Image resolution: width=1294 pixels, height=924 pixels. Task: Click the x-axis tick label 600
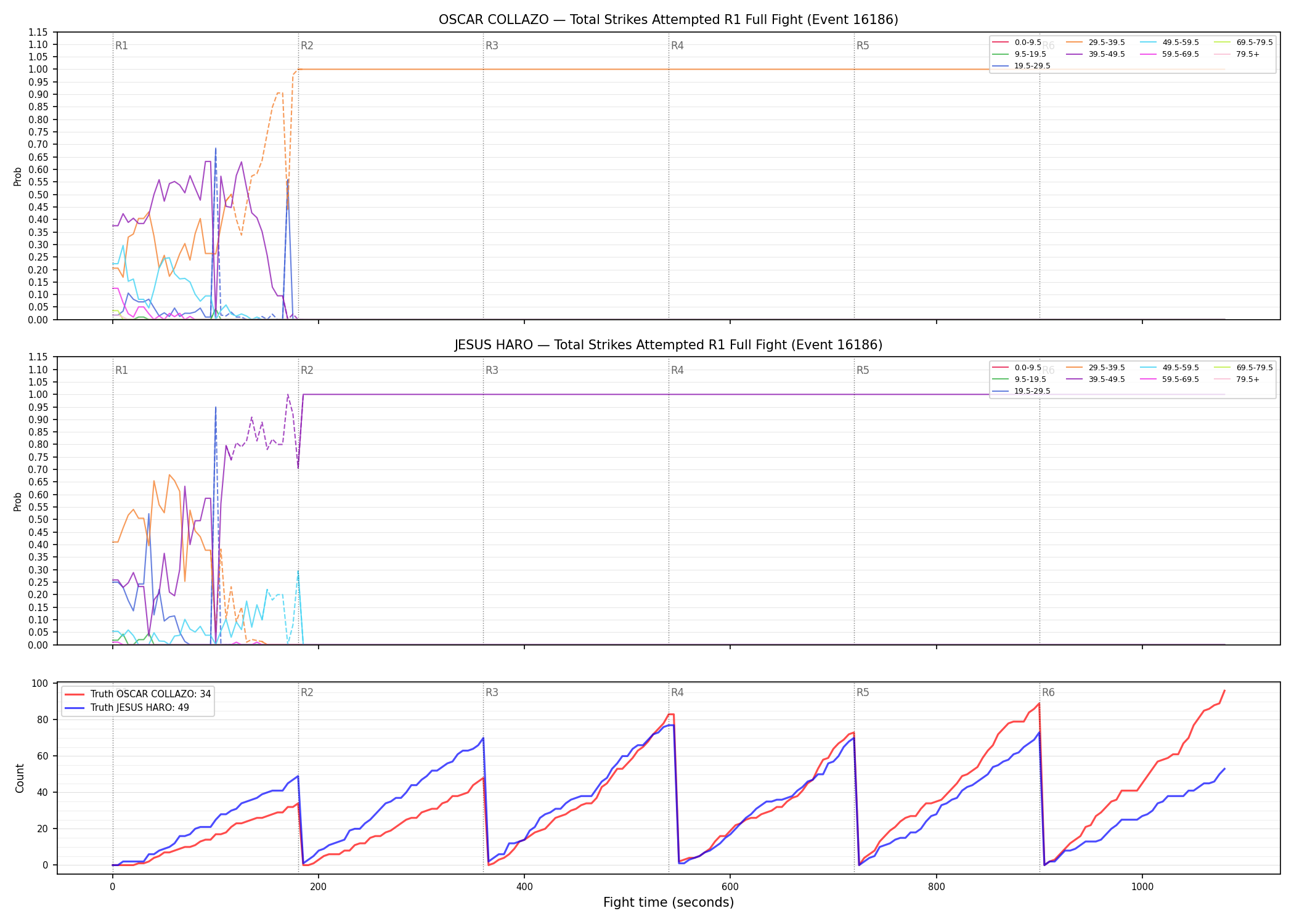click(x=730, y=887)
